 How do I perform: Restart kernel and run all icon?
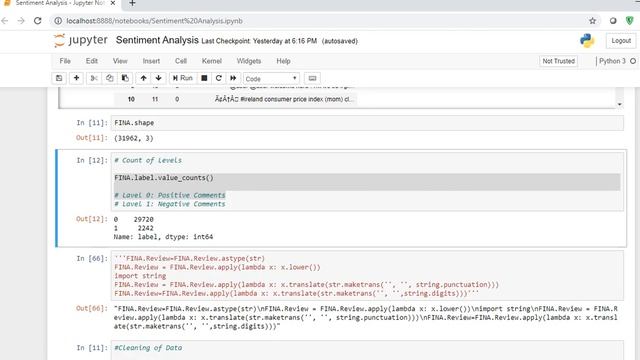pyautogui.click(x=233, y=78)
